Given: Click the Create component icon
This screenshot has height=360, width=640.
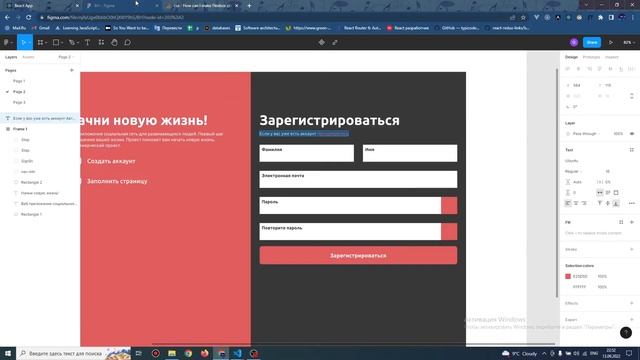Looking at the screenshot, I should (322, 42).
